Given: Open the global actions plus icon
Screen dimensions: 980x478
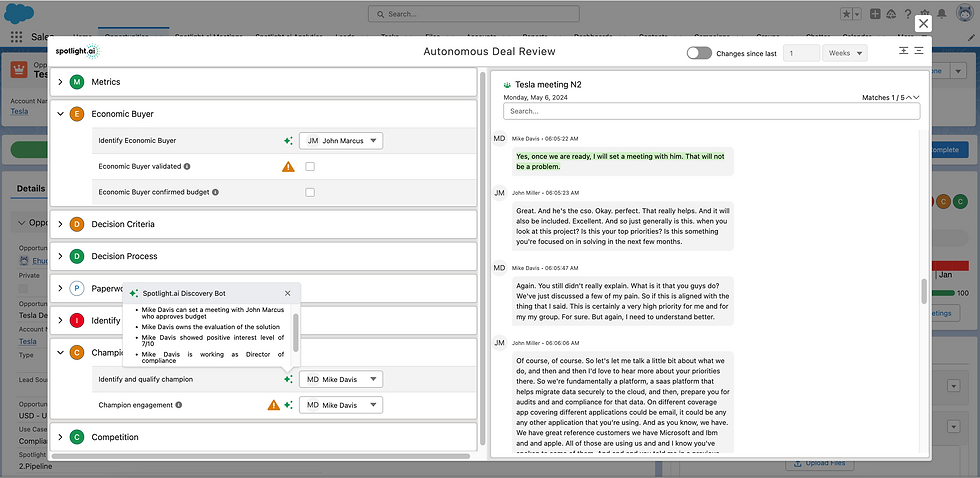Looking at the screenshot, I should click(875, 14).
